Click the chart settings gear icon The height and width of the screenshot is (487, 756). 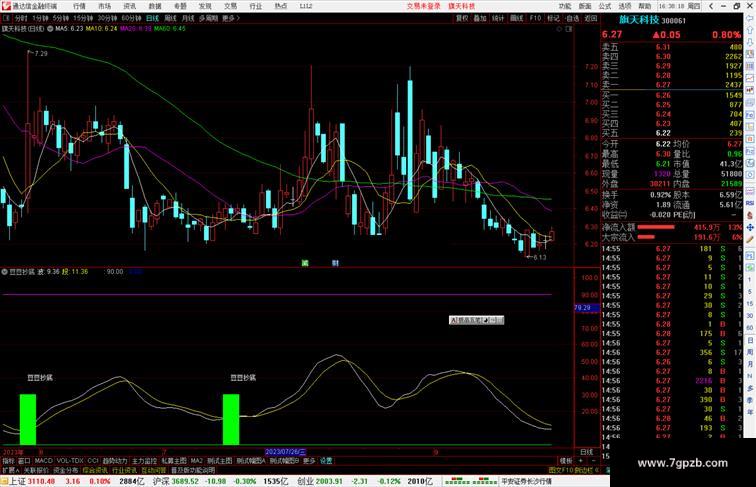tap(559, 29)
